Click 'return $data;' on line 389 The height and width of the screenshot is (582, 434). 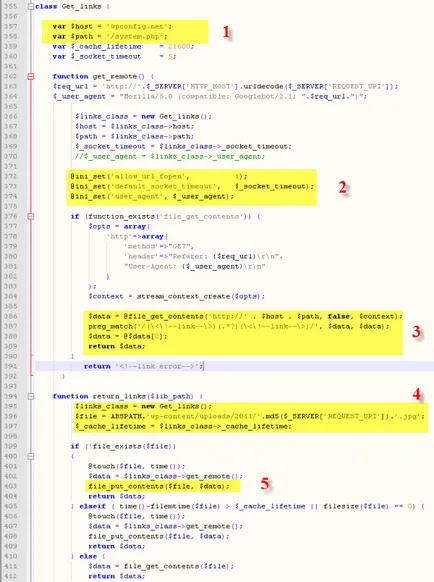(117, 346)
